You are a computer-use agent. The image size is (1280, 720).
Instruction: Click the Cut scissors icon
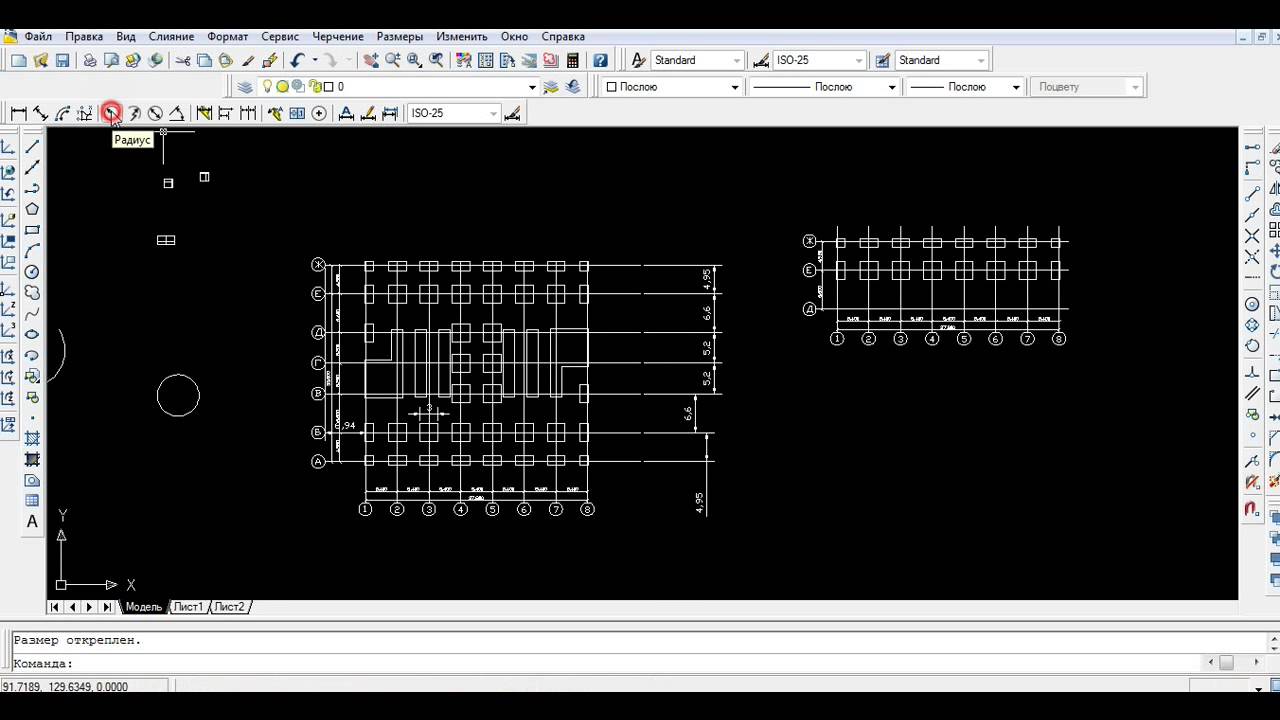pos(182,60)
